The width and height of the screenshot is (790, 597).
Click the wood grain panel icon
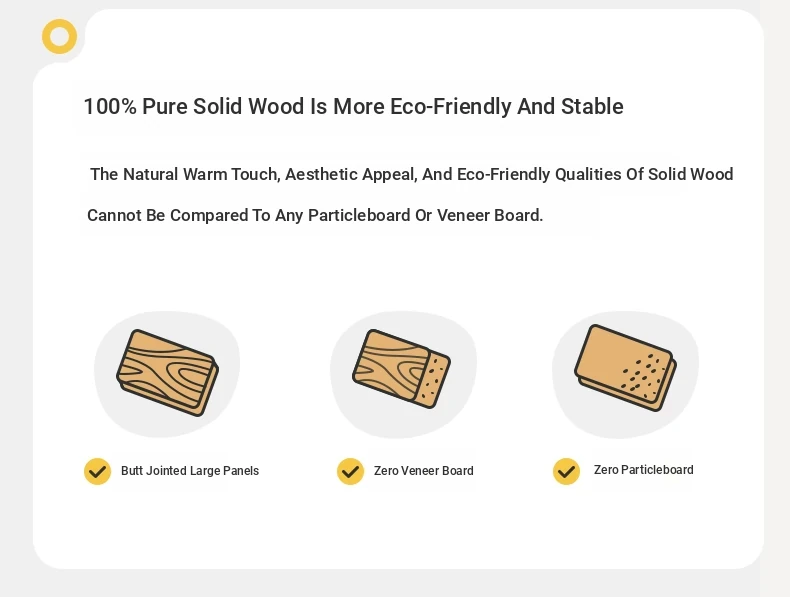click(168, 373)
